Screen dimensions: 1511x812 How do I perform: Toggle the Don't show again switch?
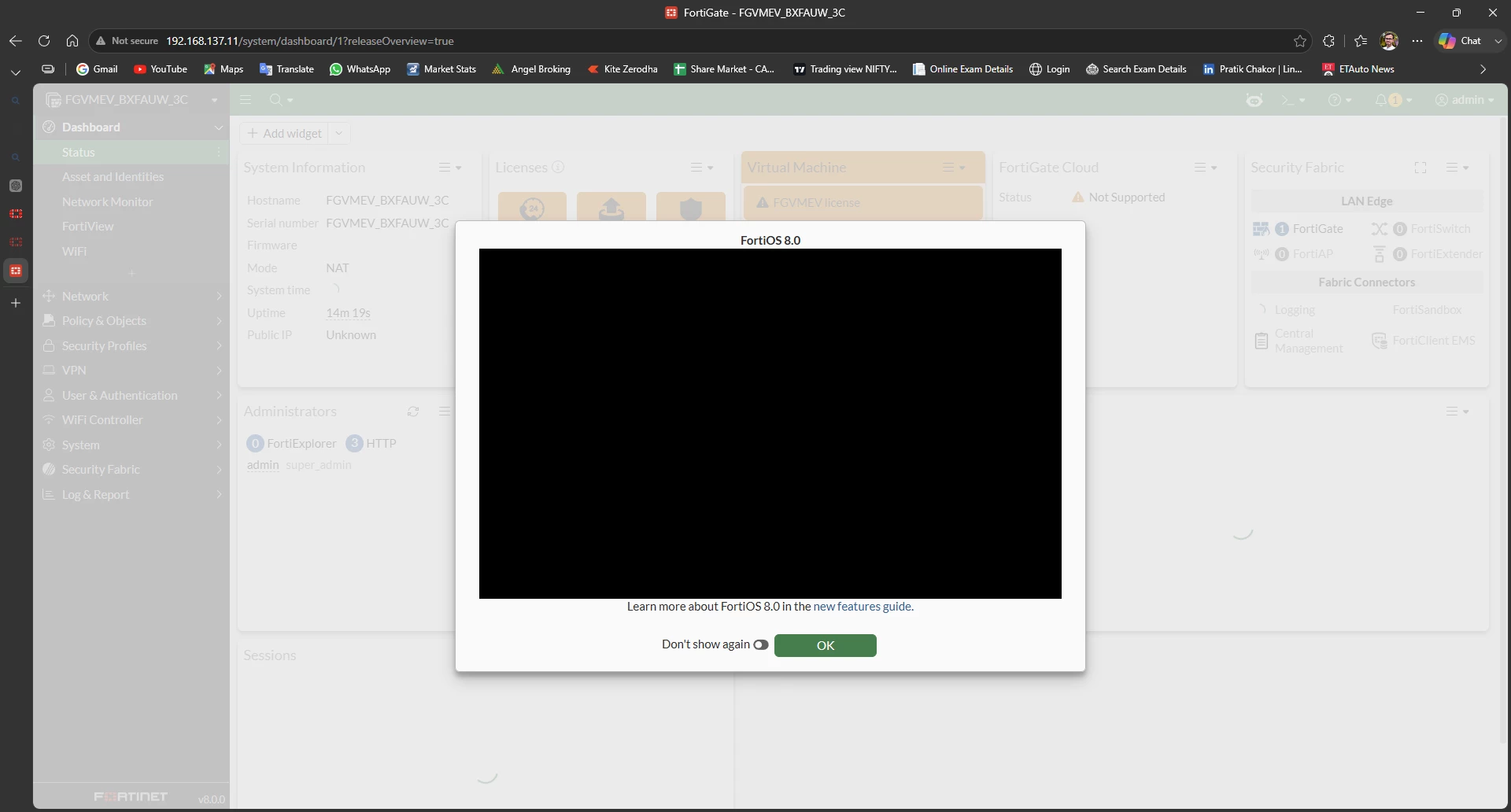click(760, 644)
